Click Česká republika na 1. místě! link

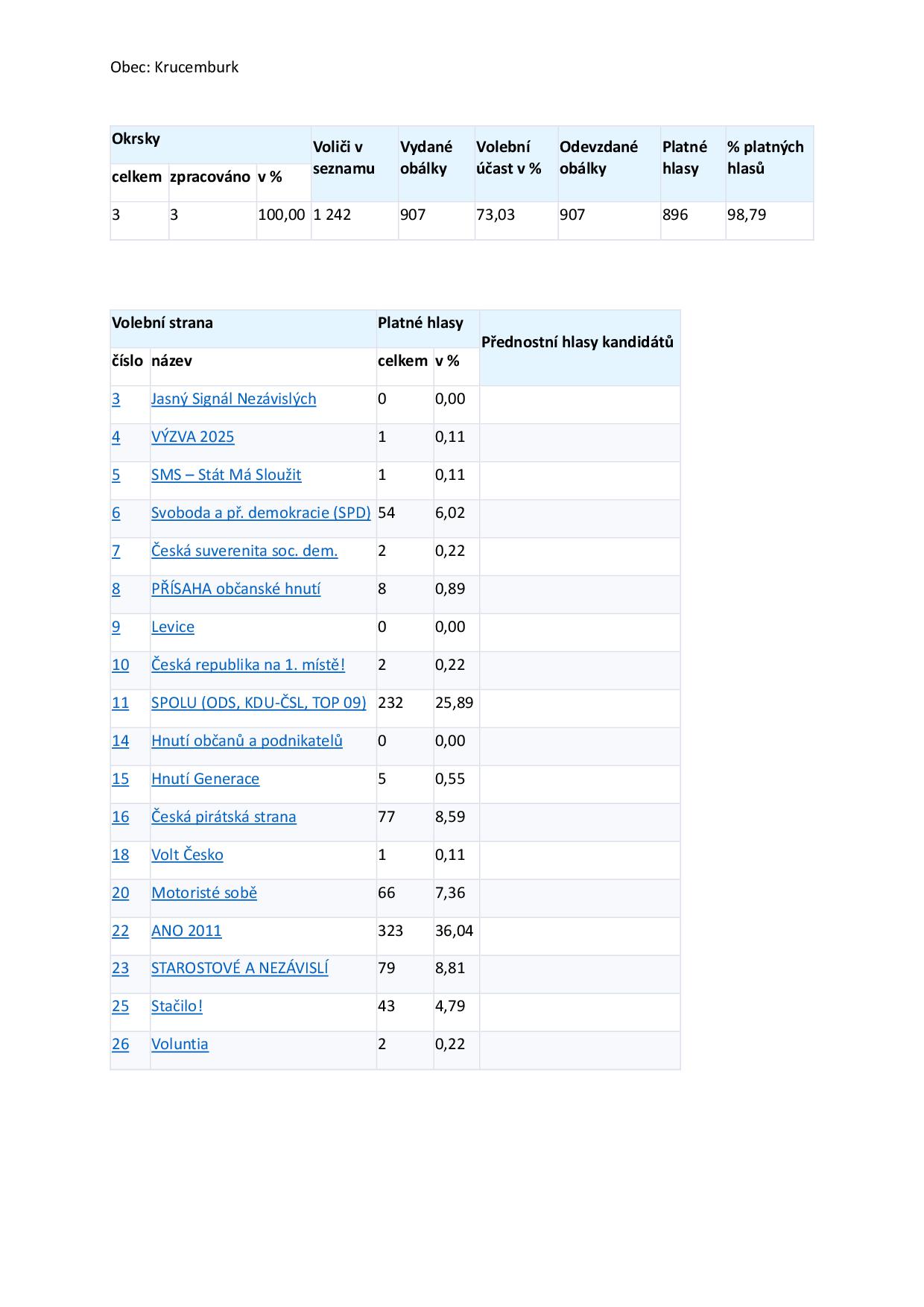247,665
